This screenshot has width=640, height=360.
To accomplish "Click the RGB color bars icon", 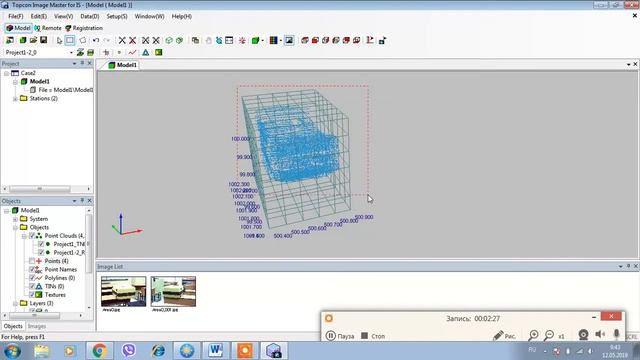I will (x=273, y=40).
